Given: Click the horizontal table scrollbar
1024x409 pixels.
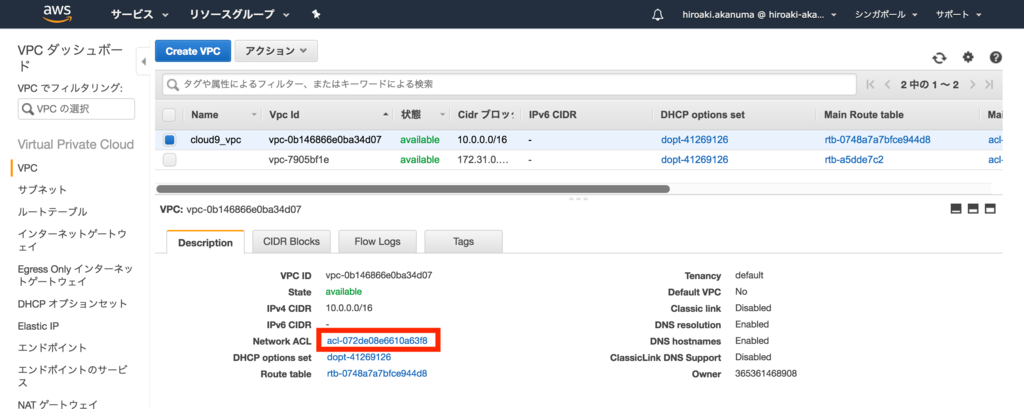Looking at the screenshot, I should point(413,189).
